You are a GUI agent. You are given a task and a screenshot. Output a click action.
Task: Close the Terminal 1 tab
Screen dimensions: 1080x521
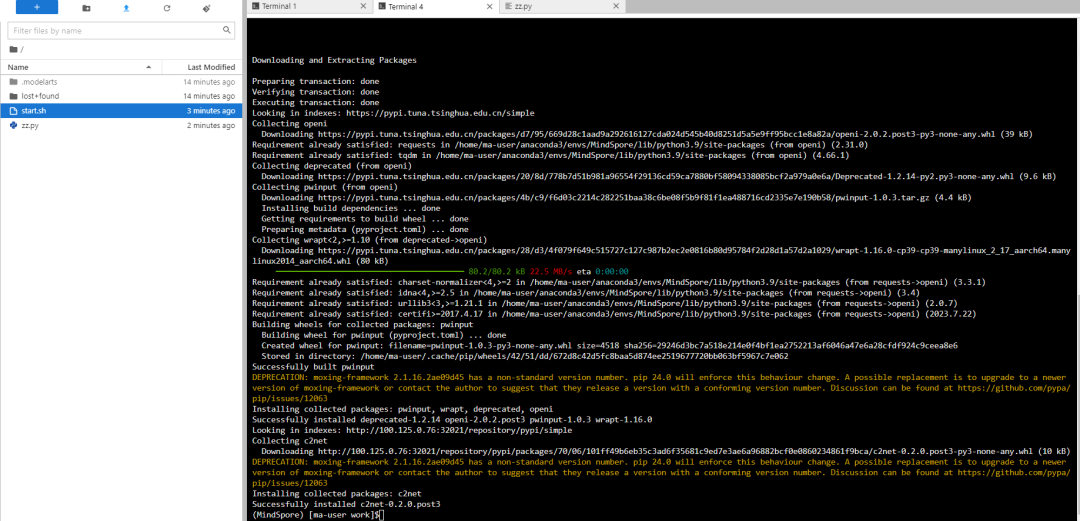pyautogui.click(x=363, y=6)
